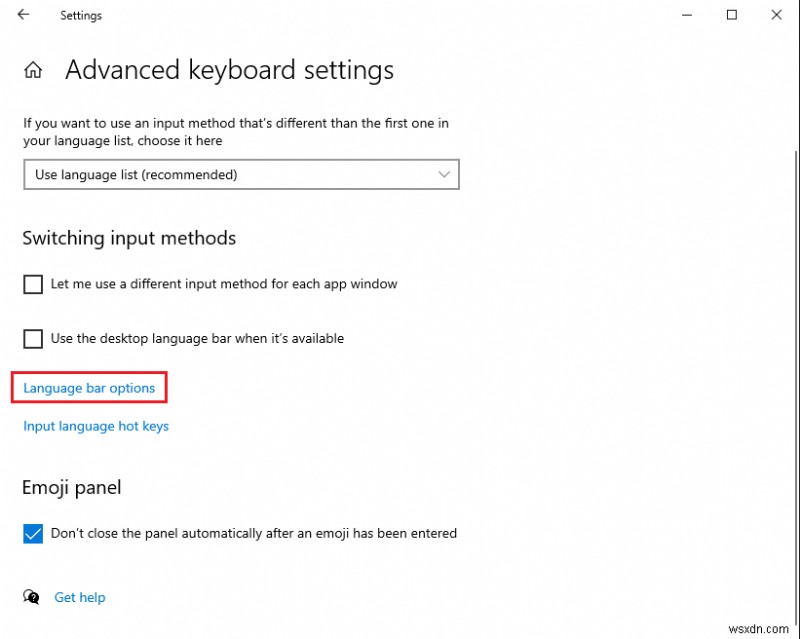Open Language bar options

(88, 388)
